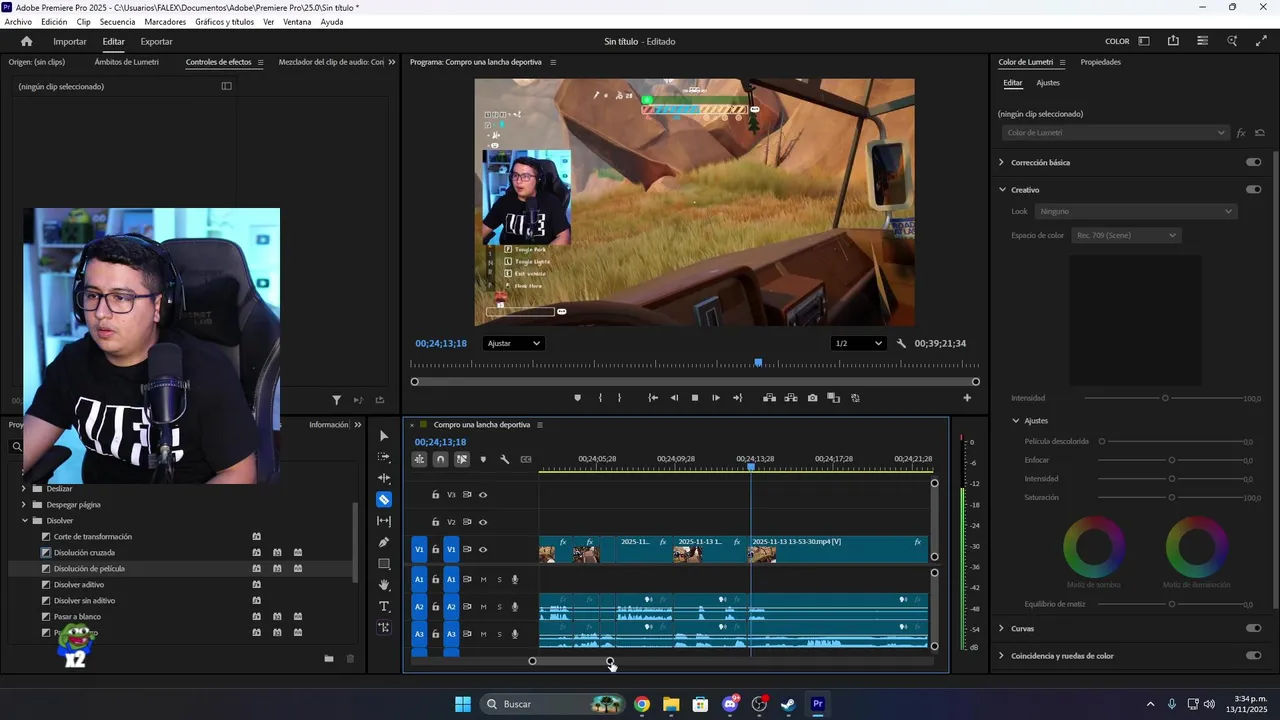The image size is (1280, 720).
Task: Hide video track V2 output
Action: click(x=483, y=522)
